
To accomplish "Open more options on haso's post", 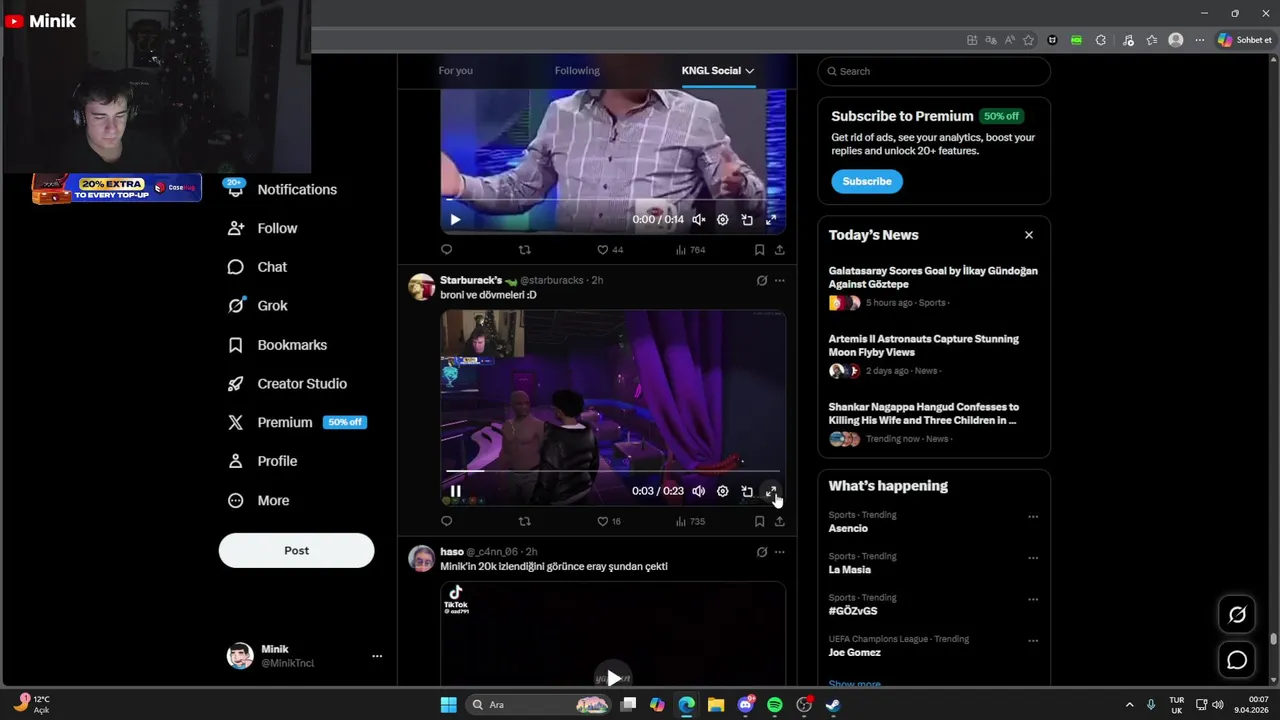I will point(779,552).
